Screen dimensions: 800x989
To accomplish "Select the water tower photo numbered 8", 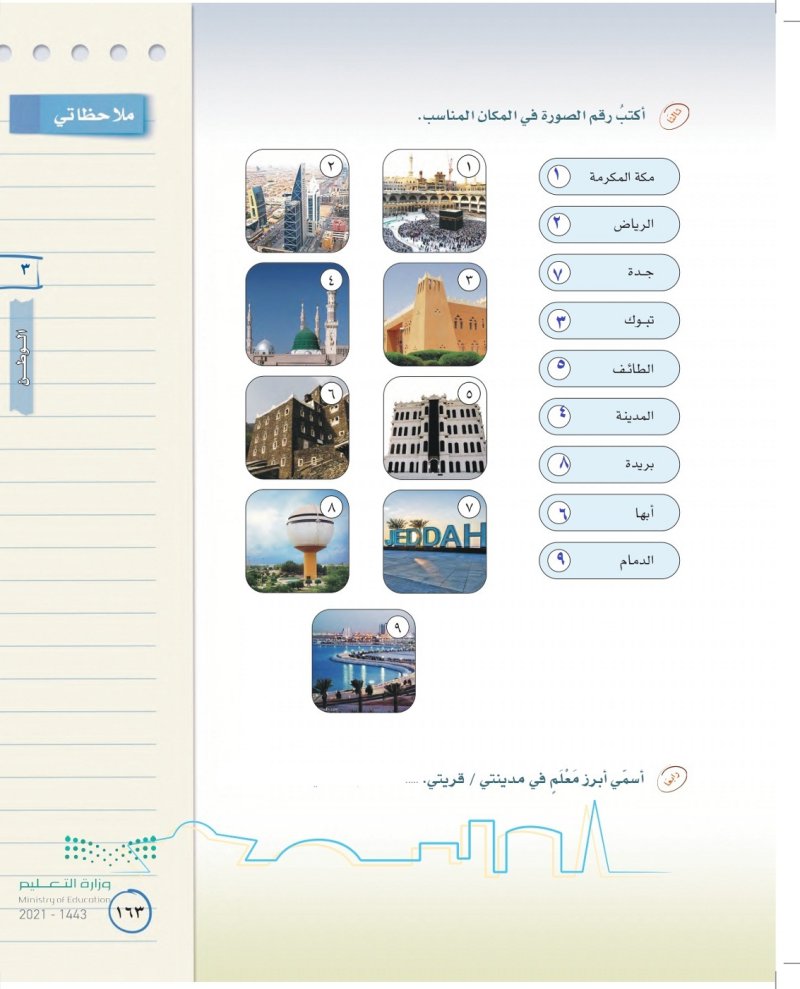I will 297,542.
